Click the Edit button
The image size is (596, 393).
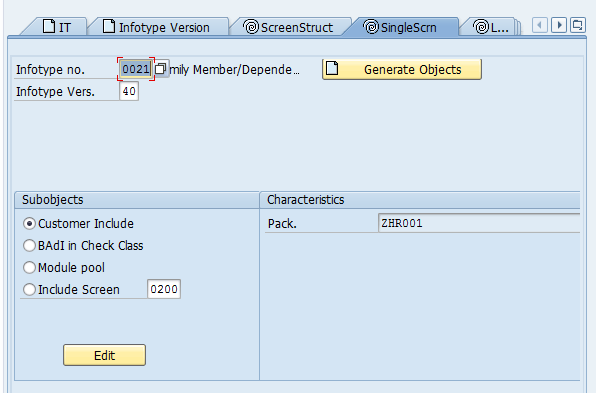point(105,355)
